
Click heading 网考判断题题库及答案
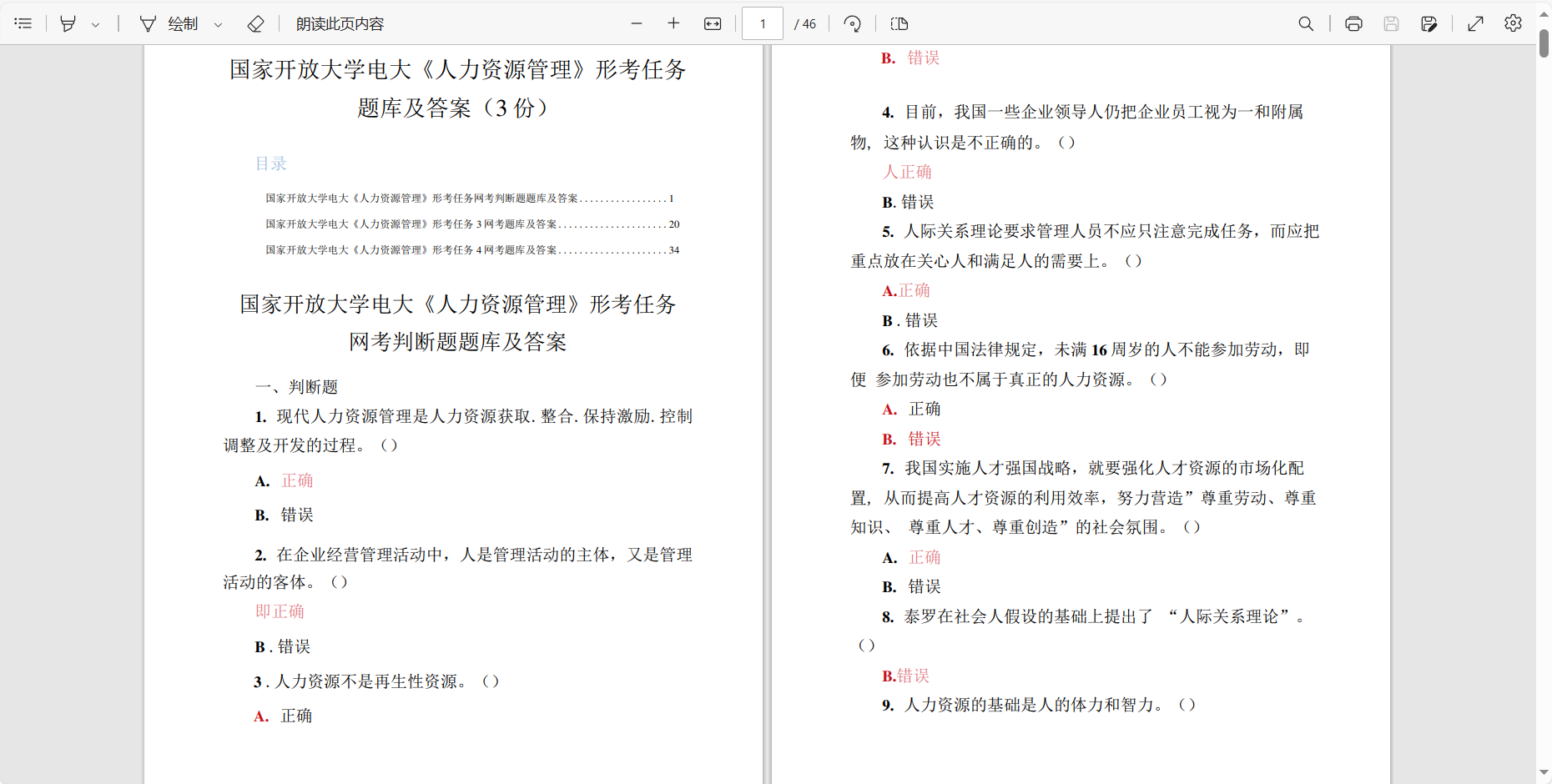[x=457, y=342]
